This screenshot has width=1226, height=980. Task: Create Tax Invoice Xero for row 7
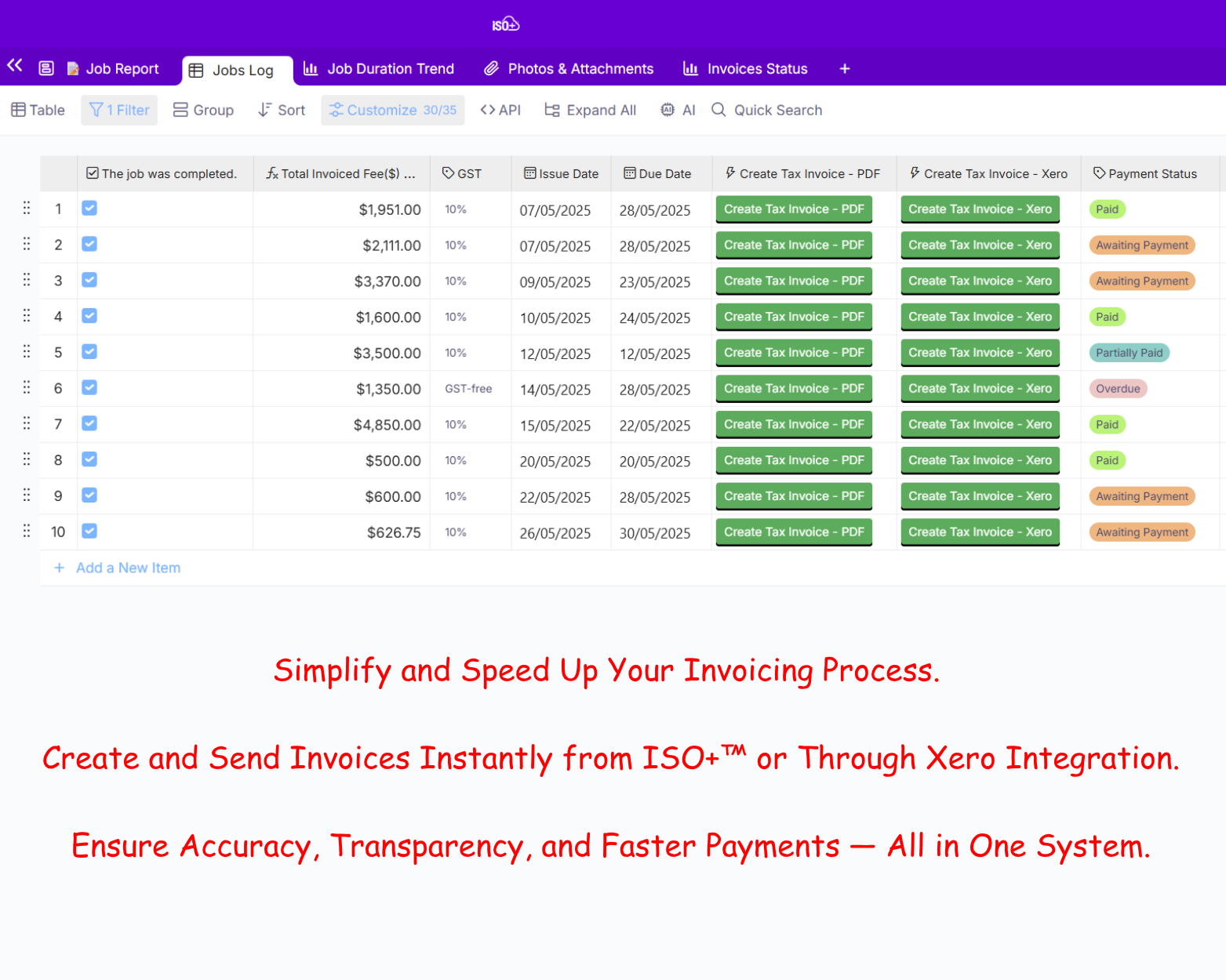pyautogui.click(x=980, y=425)
